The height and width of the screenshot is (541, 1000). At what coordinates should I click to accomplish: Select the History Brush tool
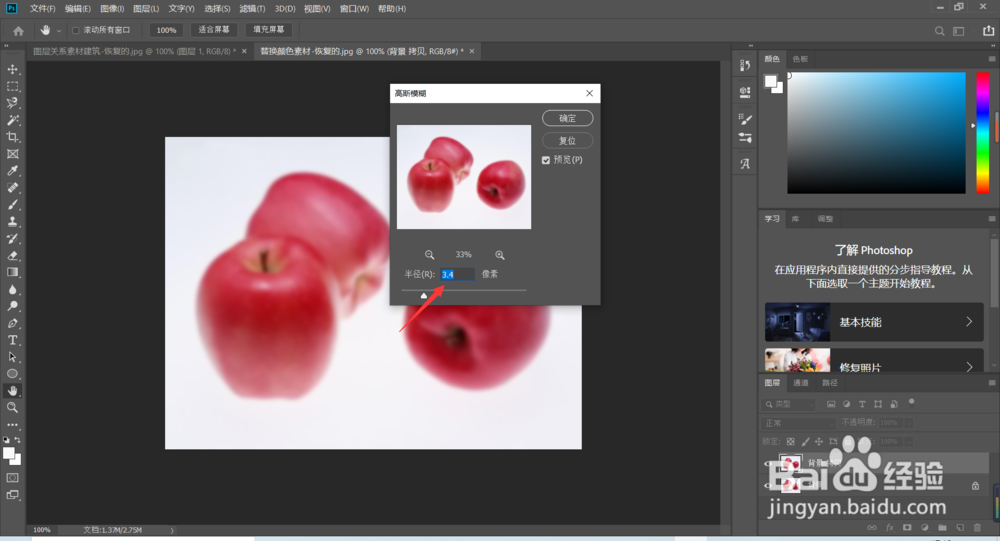[x=12, y=239]
